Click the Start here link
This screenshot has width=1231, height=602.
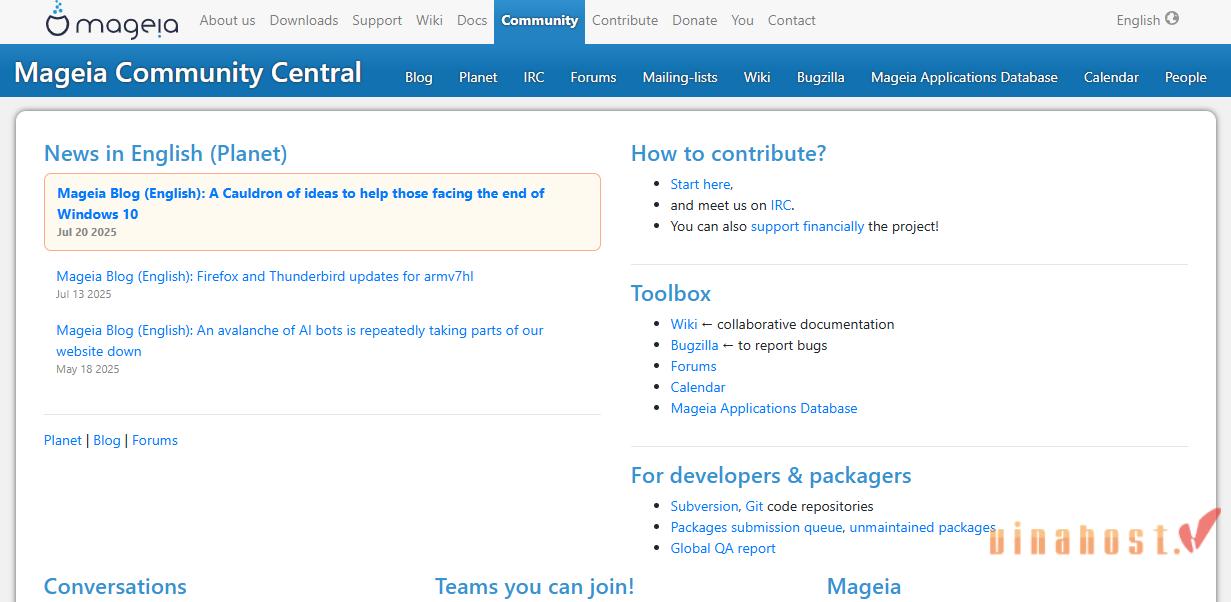(700, 184)
